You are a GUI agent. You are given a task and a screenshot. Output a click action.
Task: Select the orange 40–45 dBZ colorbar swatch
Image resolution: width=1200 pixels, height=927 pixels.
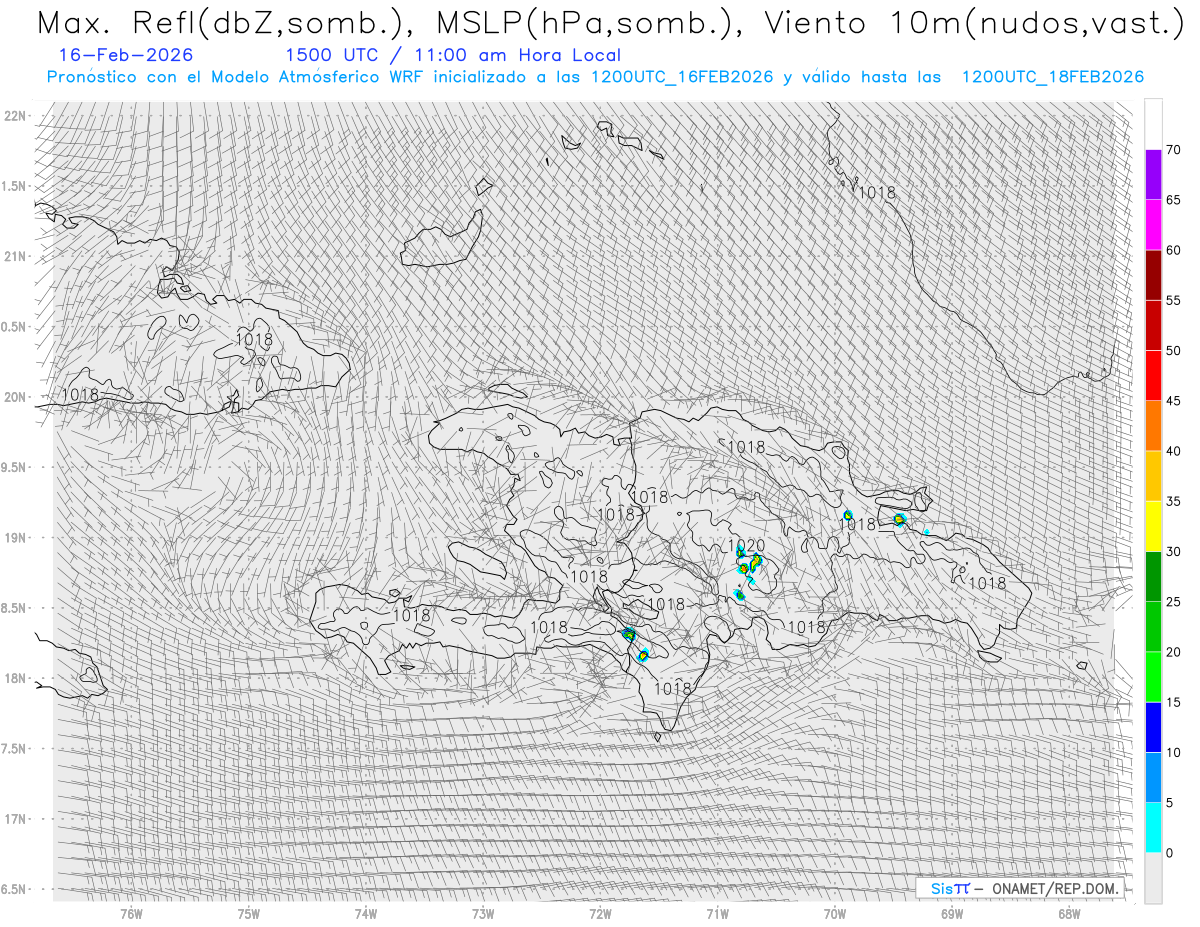click(1153, 426)
